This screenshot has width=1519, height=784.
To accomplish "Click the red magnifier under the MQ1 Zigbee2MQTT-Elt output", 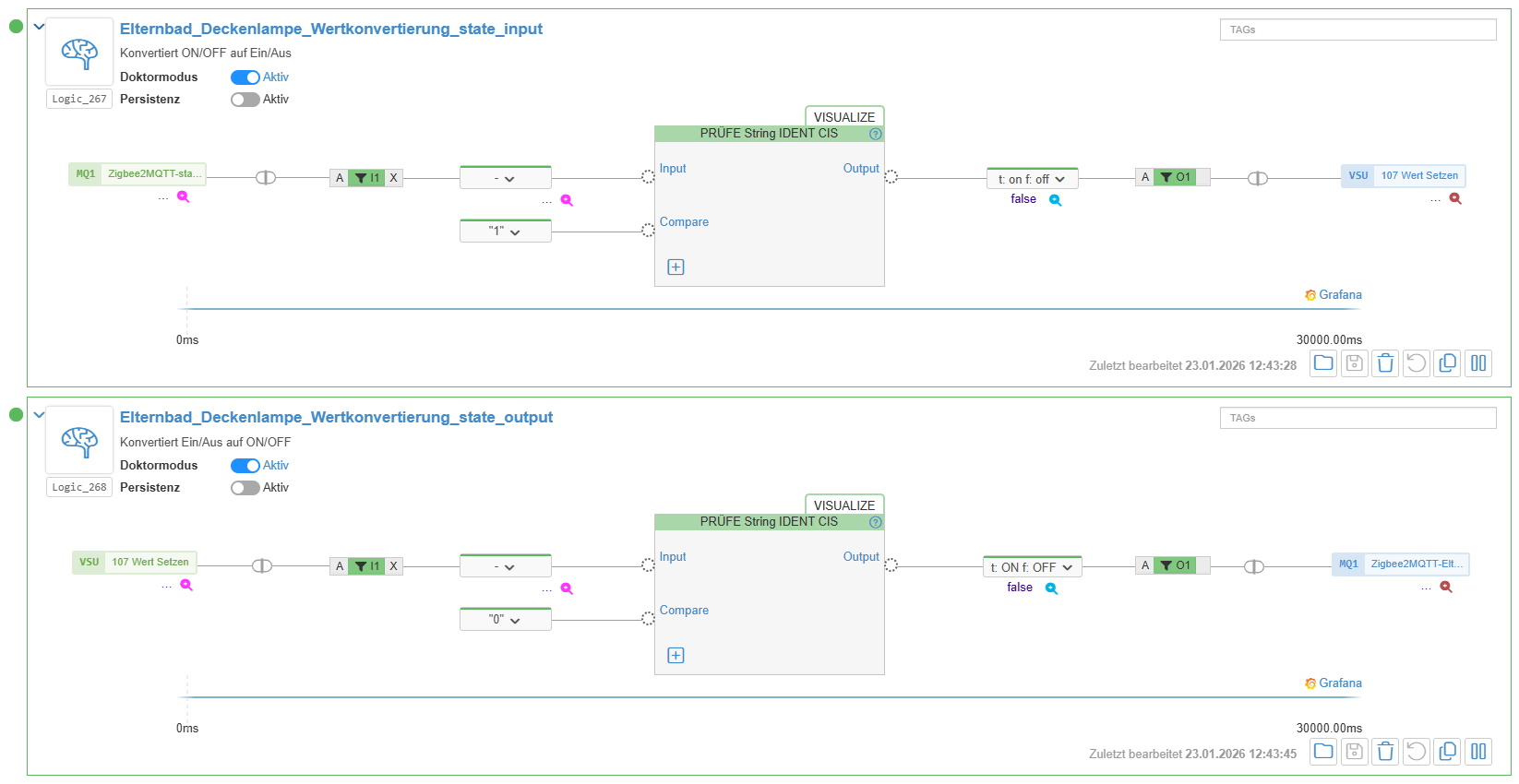I will click(1446, 587).
